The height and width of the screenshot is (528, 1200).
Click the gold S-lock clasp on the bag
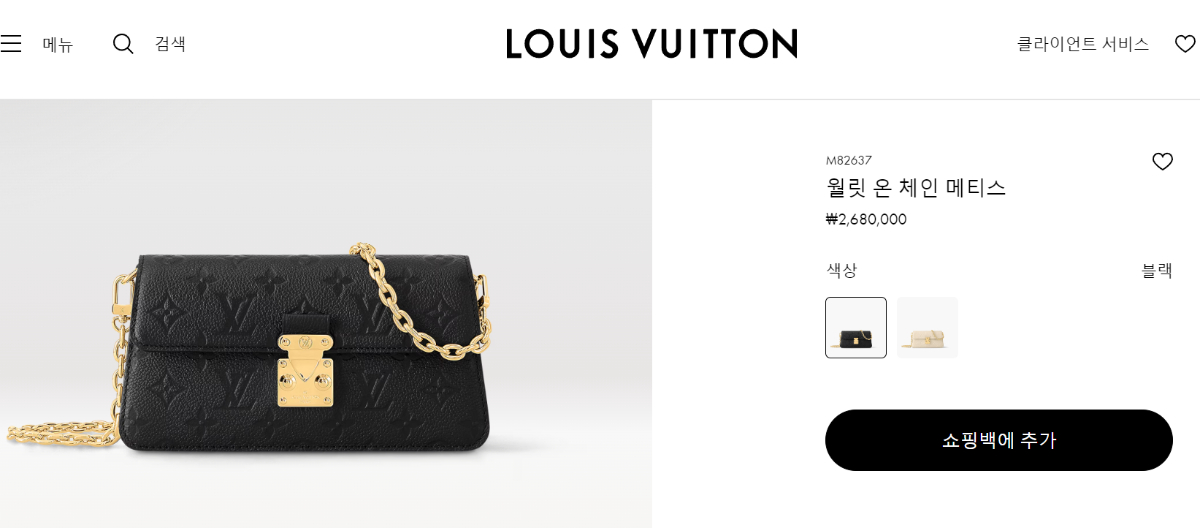point(306,370)
